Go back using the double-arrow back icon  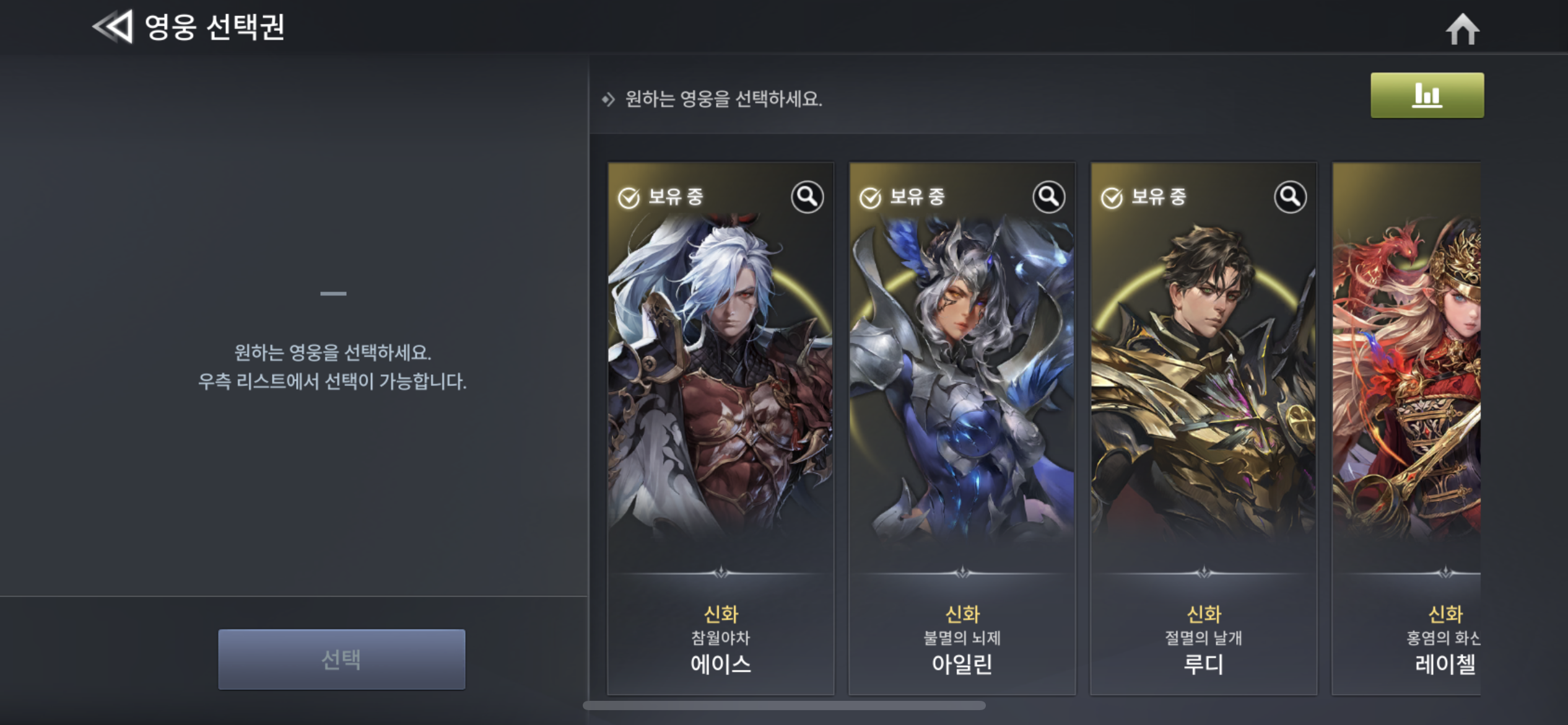coord(113,27)
